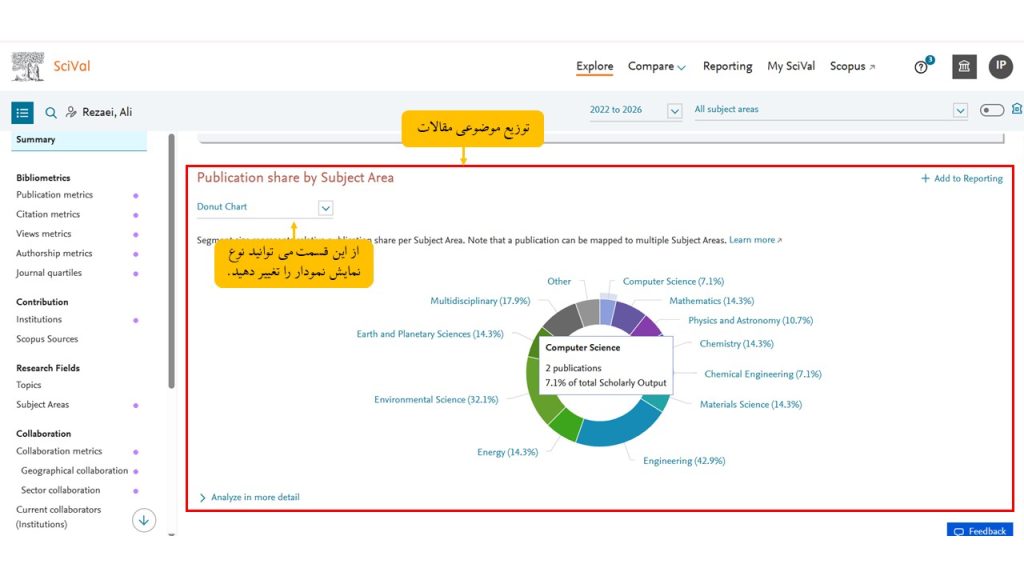Click the Learn more link
Viewport: 1024px width, 576px height.
[x=756, y=240]
